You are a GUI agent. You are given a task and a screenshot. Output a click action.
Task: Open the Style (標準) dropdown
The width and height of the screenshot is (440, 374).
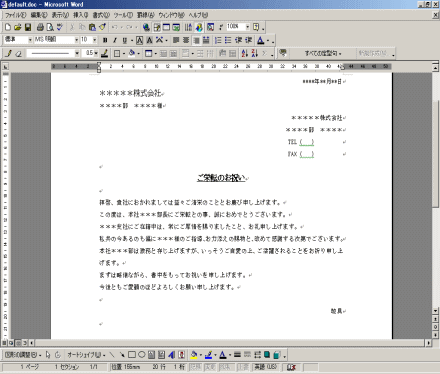tap(30, 40)
